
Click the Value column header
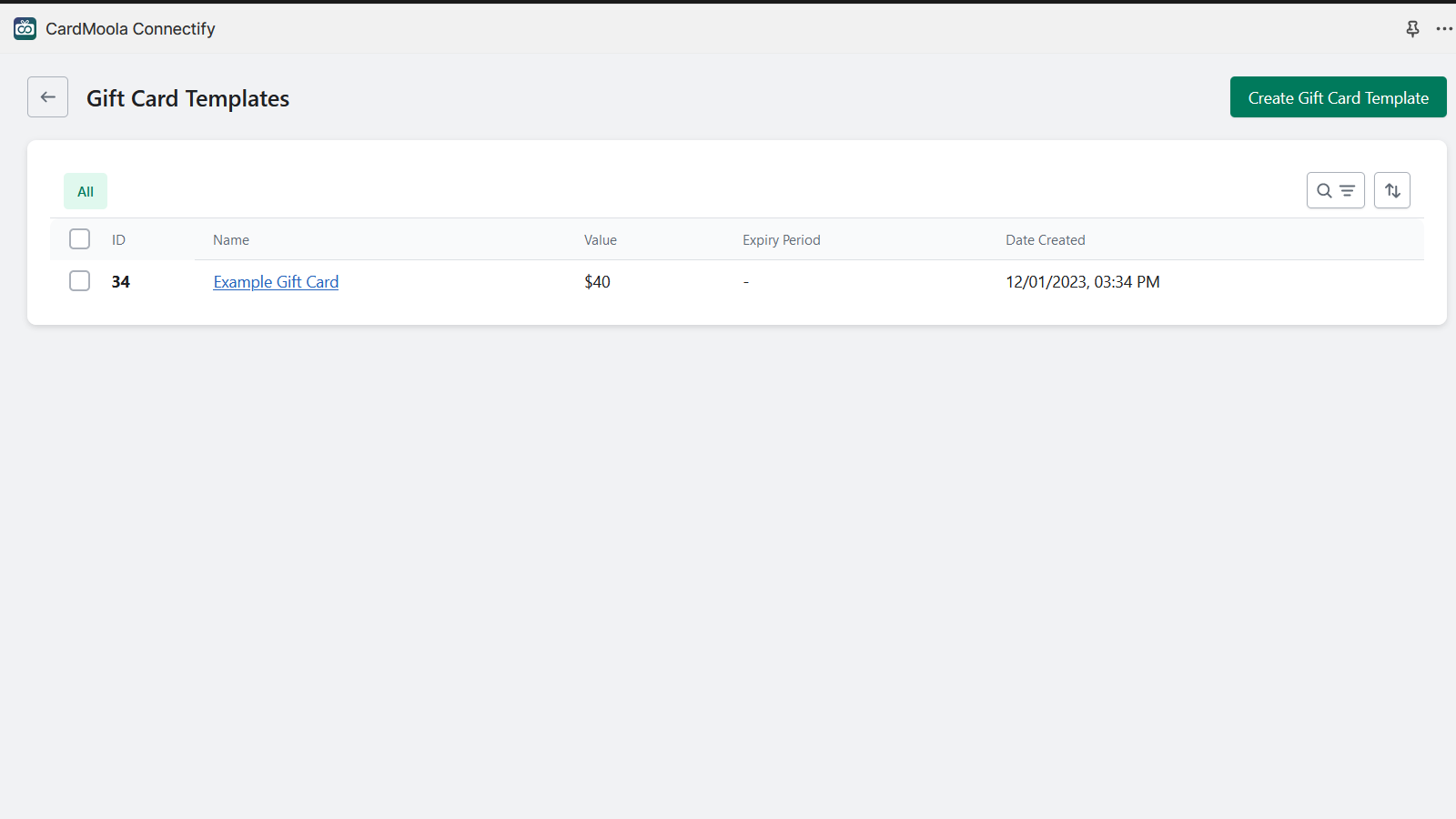[601, 240]
